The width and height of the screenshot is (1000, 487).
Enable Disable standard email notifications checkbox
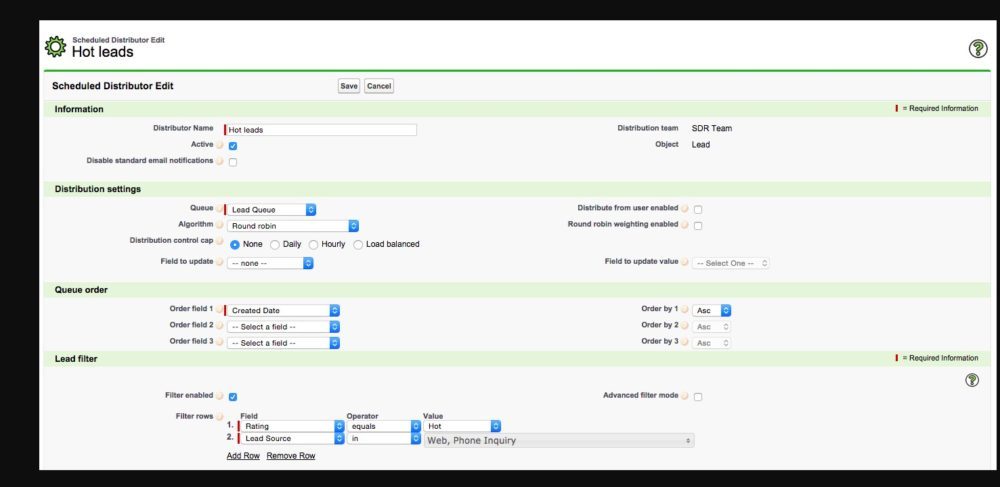click(x=233, y=162)
